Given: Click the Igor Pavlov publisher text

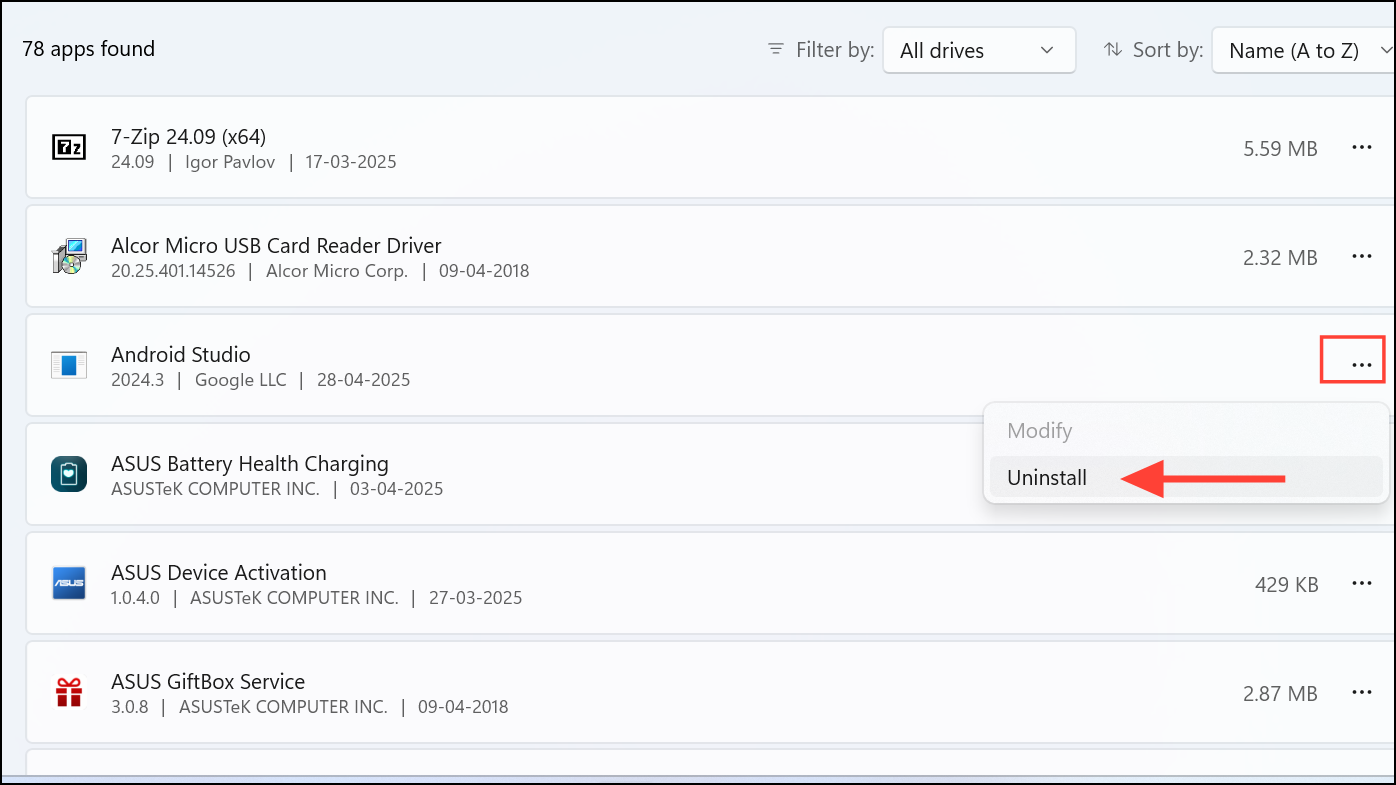Looking at the screenshot, I should pos(230,162).
